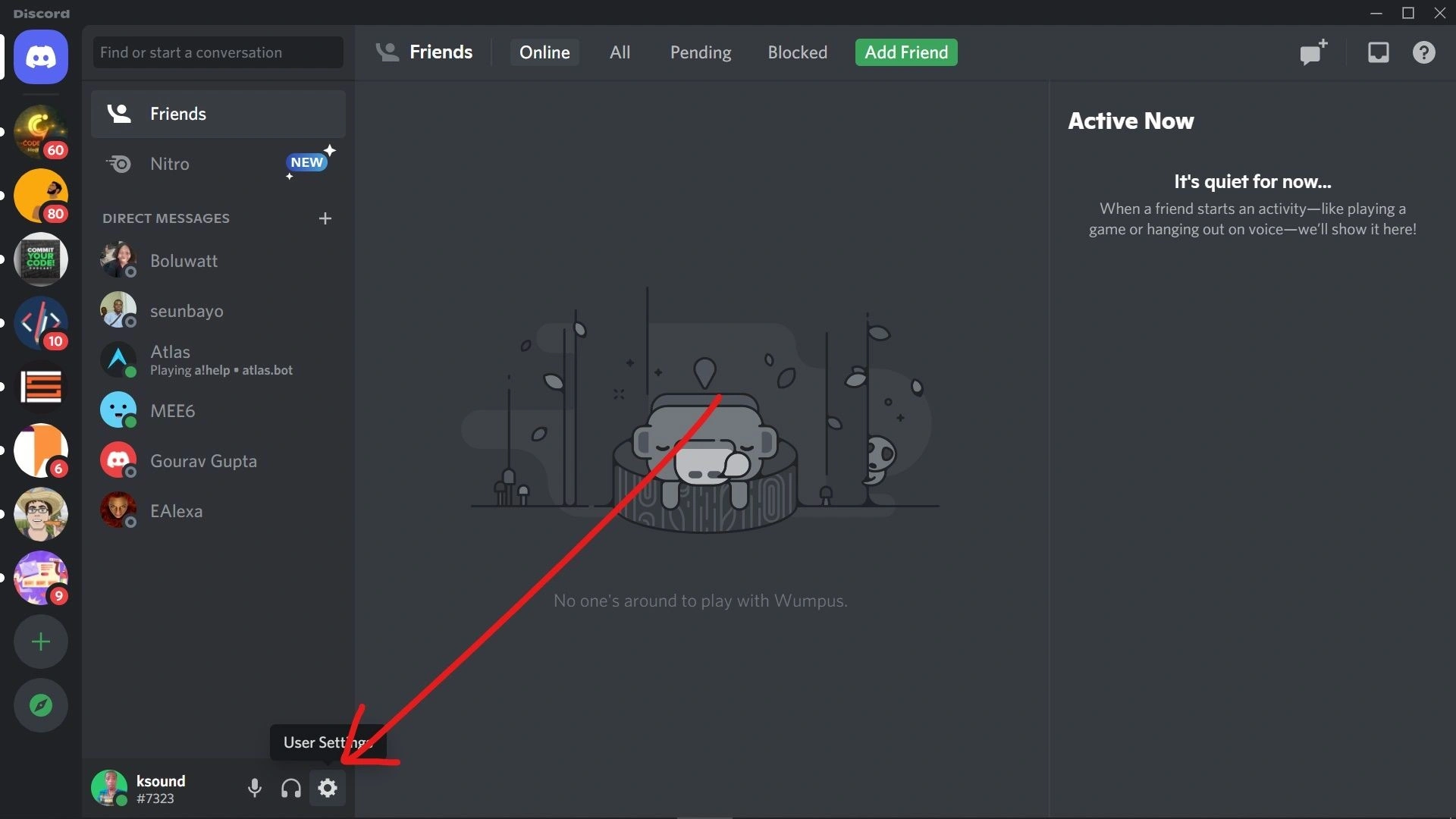Create DM with plus next to Direct Messages
This screenshot has height=819, width=1456.
point(325,218)
